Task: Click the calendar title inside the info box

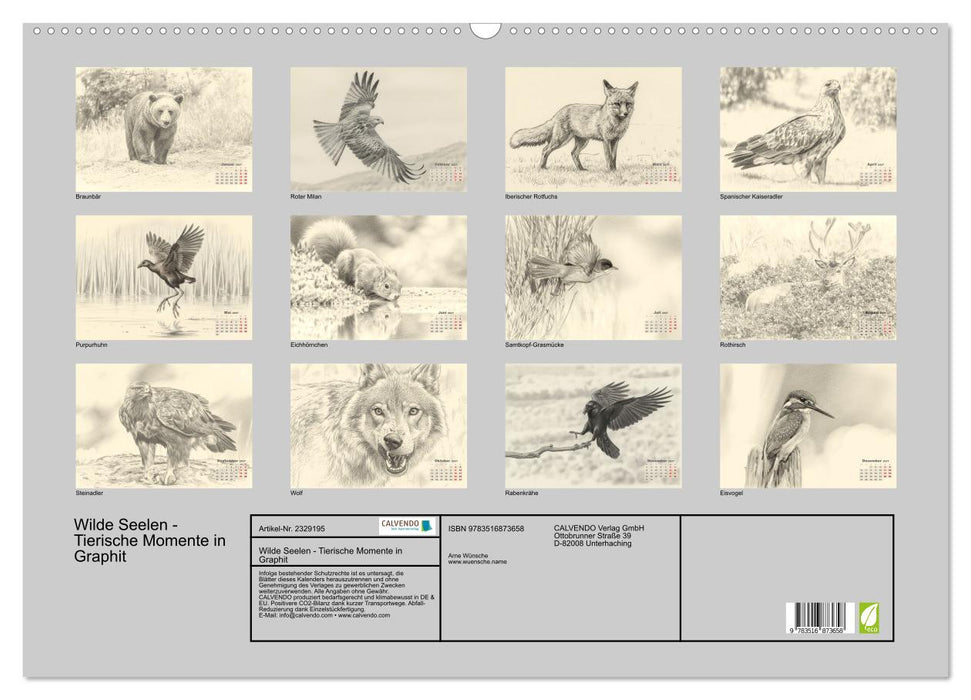Action: tap(330, 554)
